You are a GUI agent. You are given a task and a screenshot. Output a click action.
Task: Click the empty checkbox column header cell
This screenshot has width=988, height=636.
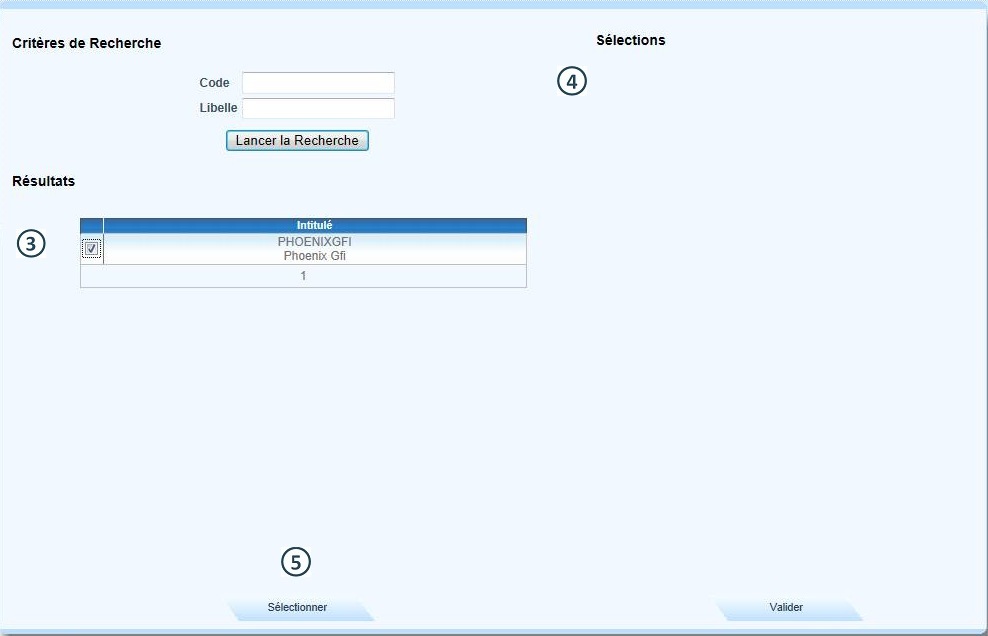(92, 225)
